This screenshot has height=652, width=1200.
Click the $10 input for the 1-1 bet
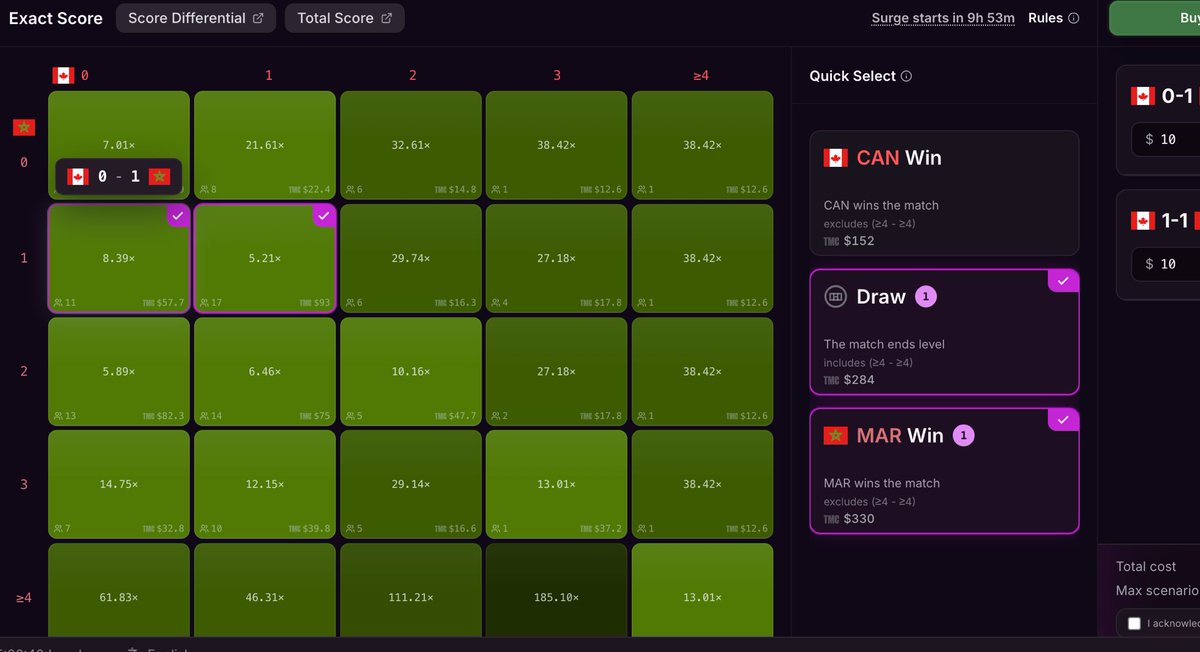tap(1166, 264)
